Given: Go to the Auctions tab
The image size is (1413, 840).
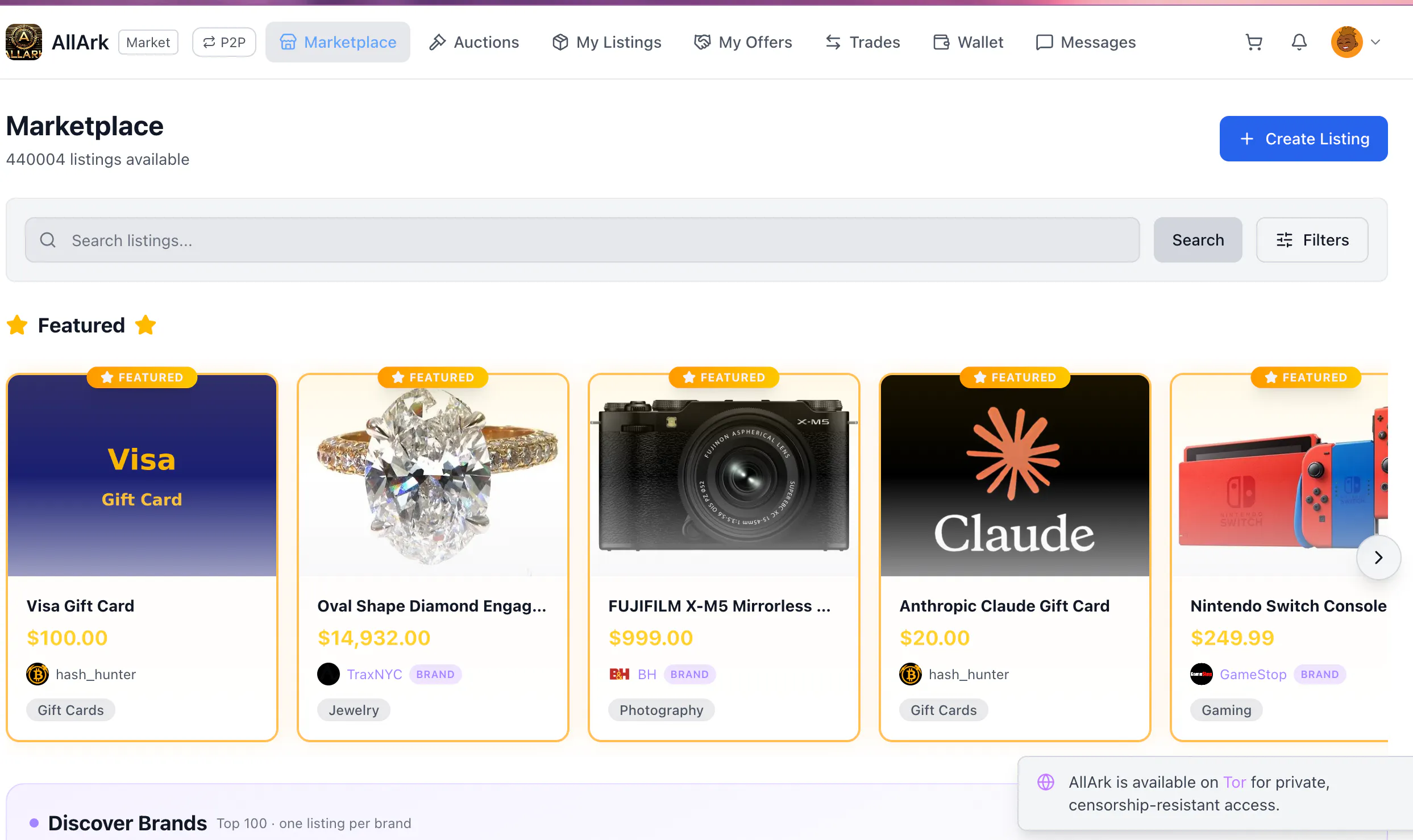Looking at the screenshot, I should click(x=474, y=42).
